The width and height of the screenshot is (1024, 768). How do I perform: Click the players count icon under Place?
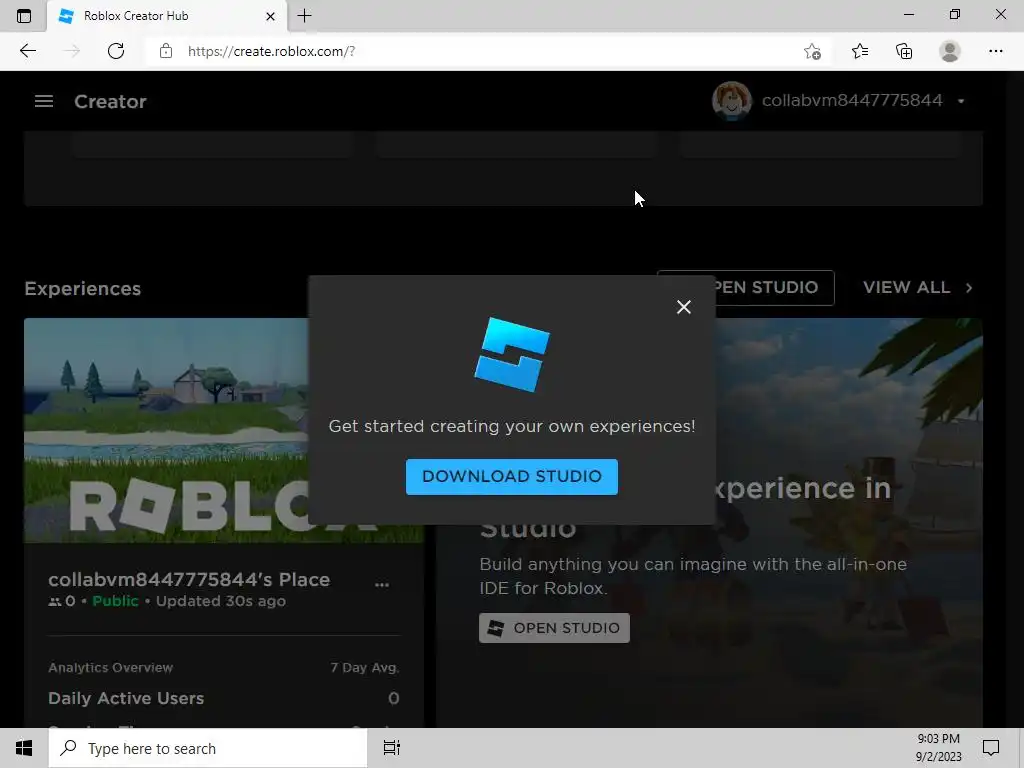(55, 601)
